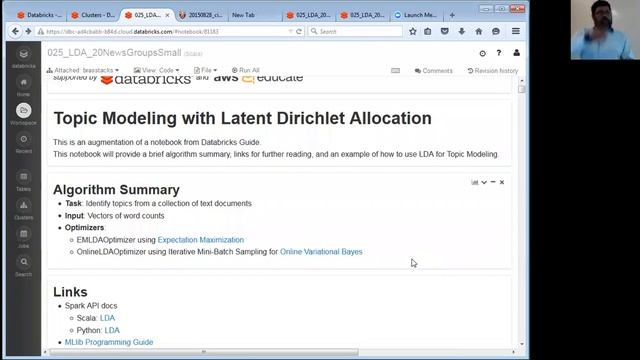This screenshot has width=640, height=360.
Task: Bookmark this page with star icon
Action: click(413, 31)
